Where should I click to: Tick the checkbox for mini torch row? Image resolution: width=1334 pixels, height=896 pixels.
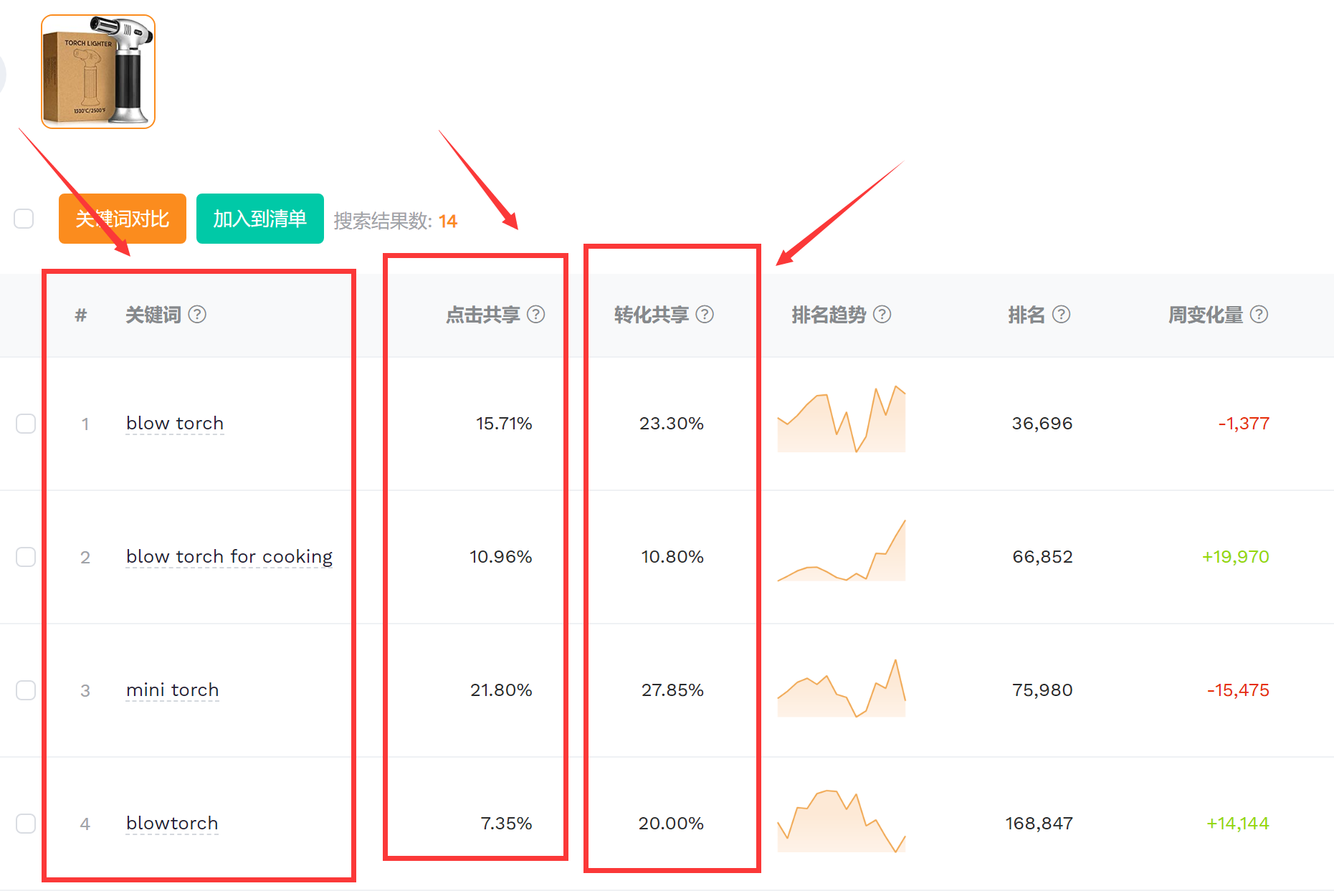(x=26, y=690)
